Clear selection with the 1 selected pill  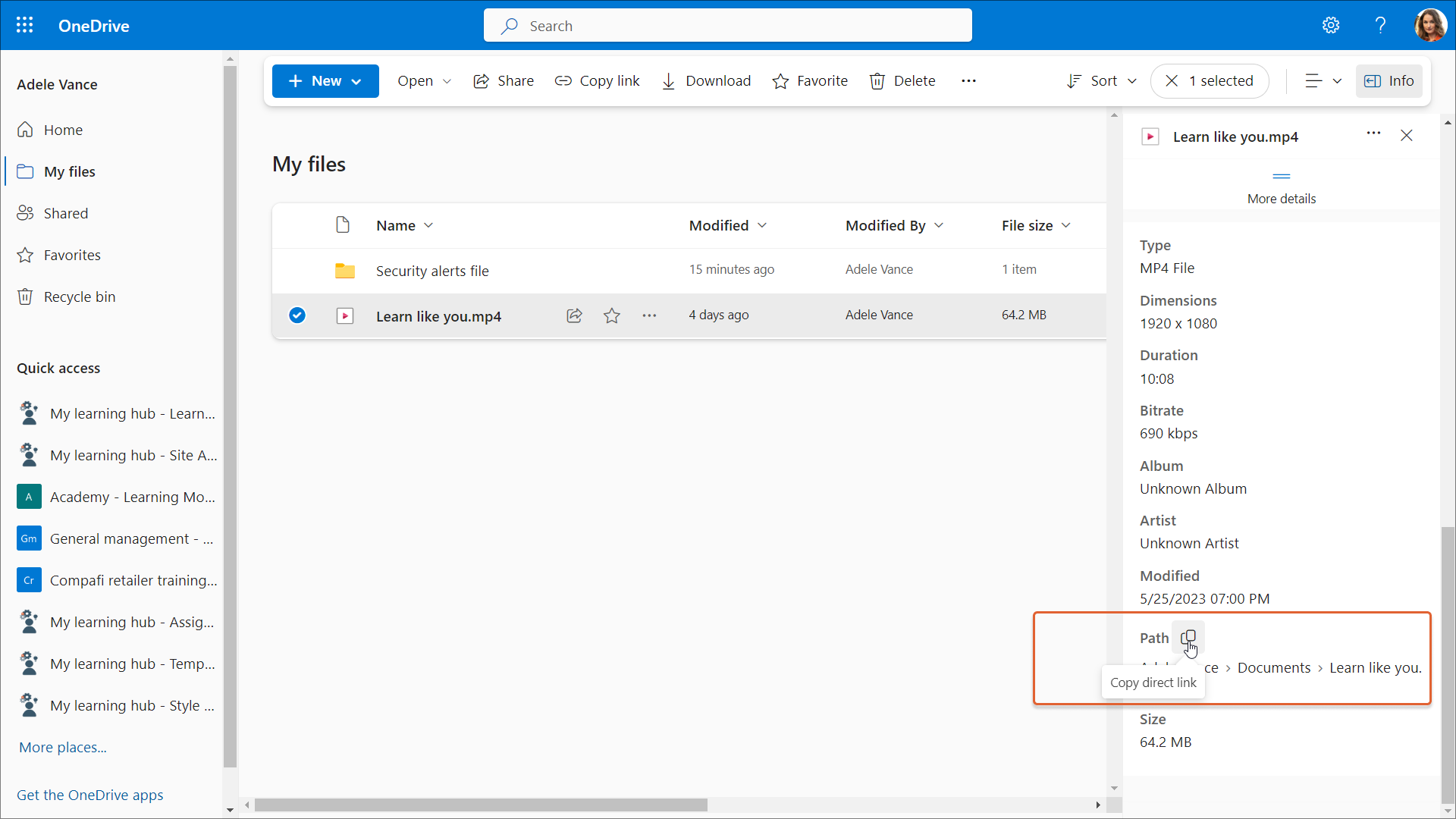1209,81
